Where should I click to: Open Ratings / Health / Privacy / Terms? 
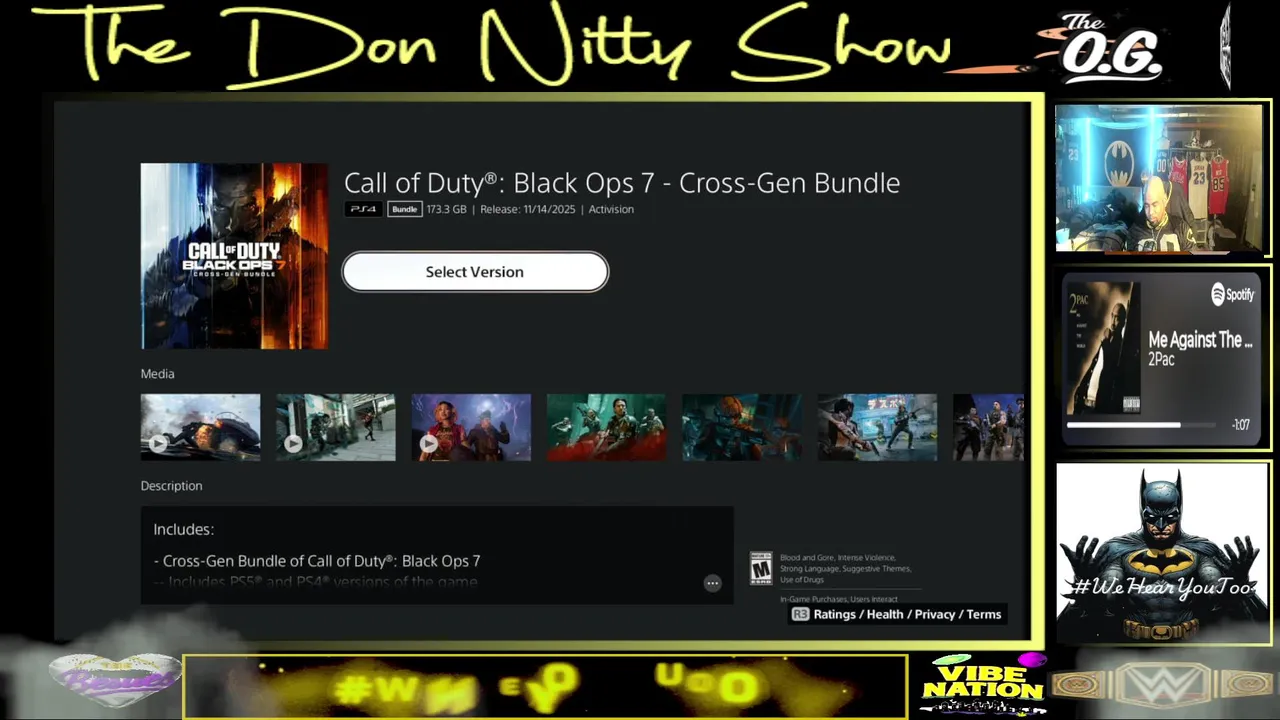click(x=907, y=614)
